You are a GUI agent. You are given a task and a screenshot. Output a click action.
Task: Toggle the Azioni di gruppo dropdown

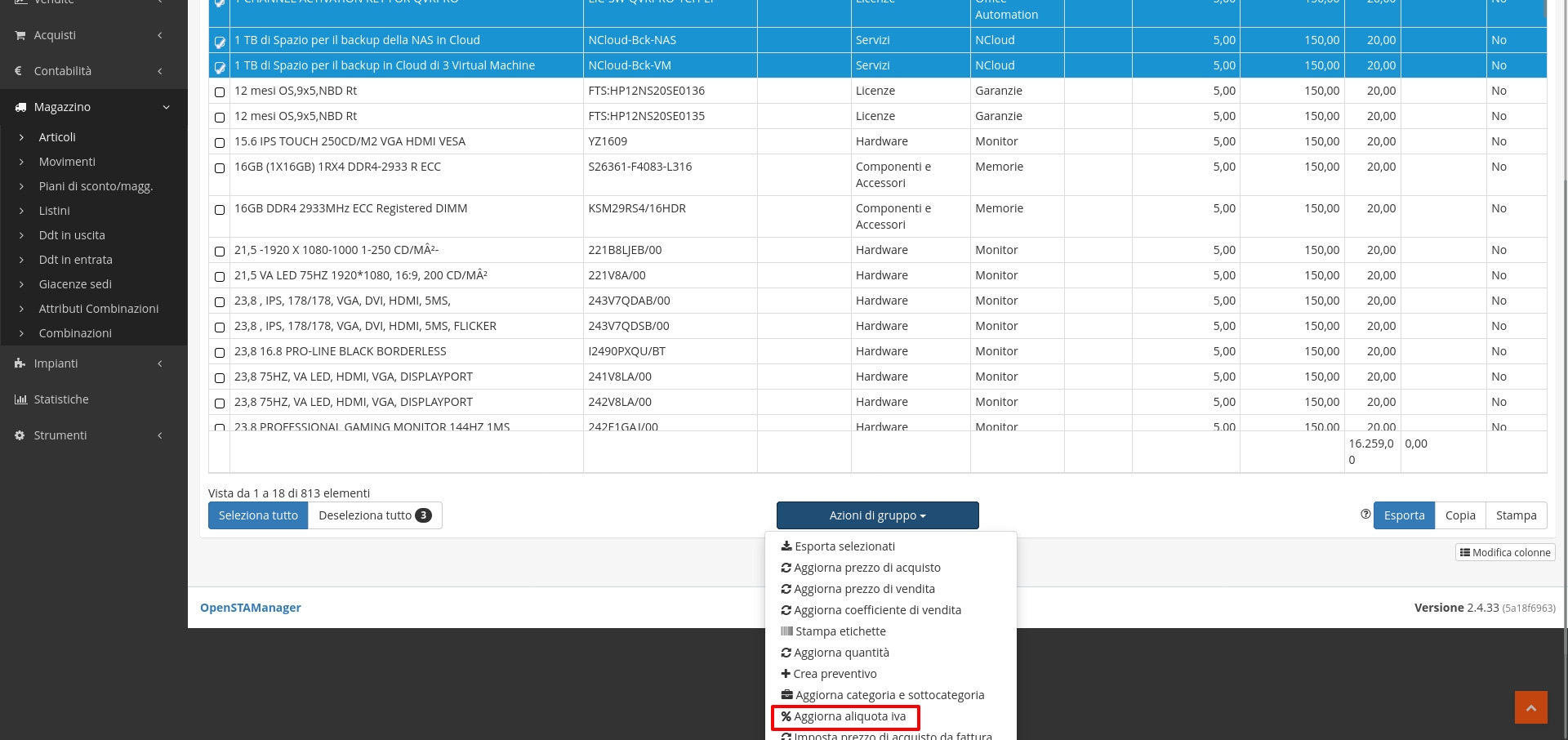point(877,515)
